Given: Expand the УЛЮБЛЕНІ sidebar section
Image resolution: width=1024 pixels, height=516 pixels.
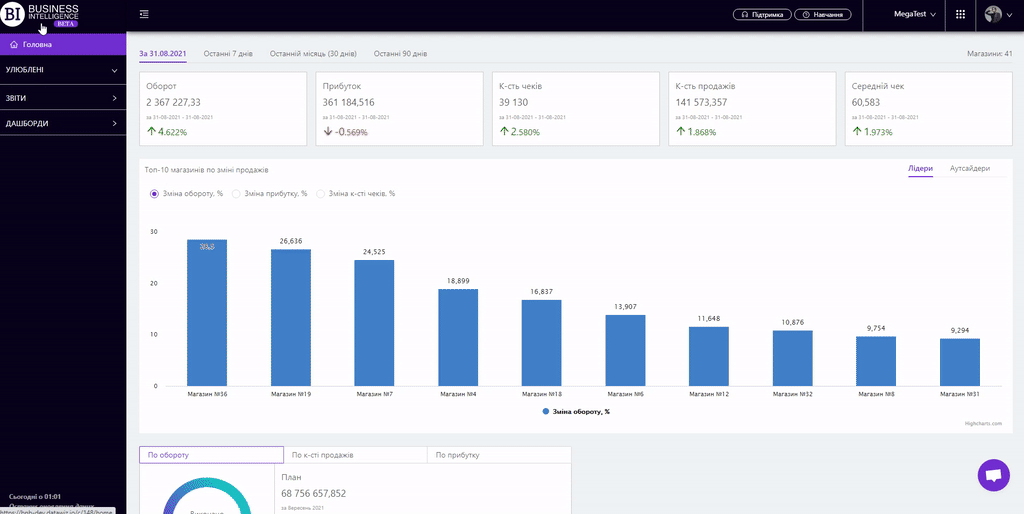Looking at the screenshot, I should click(x=62, y=70).
